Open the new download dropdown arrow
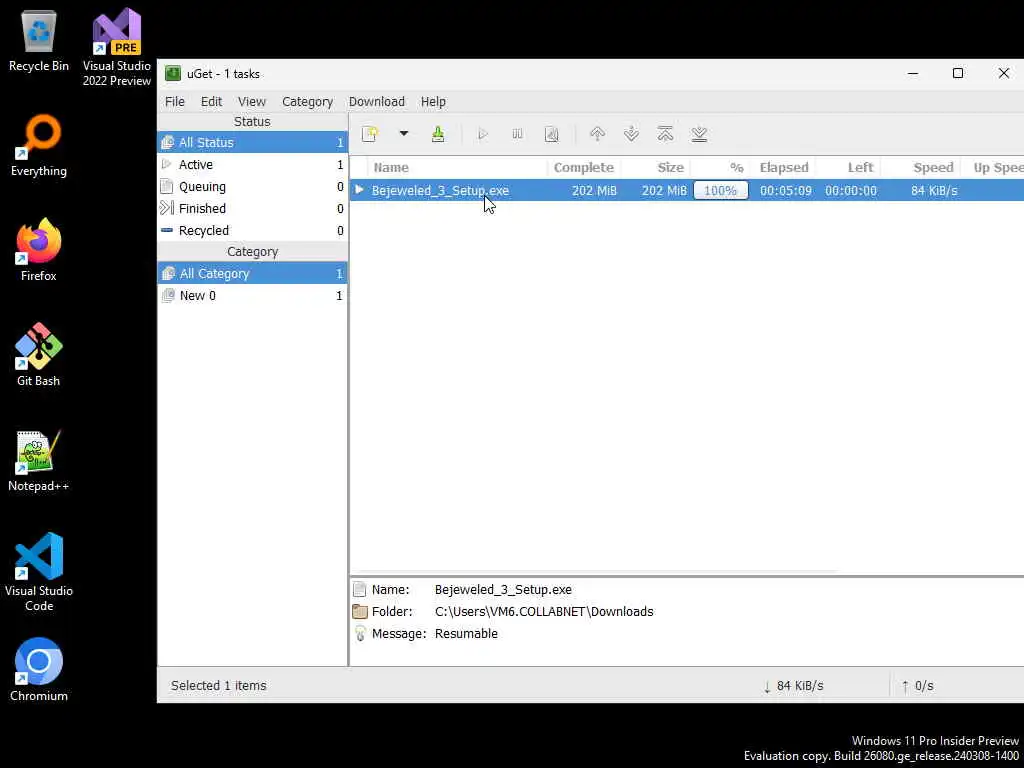This screenshot has width=1024, height=768. click(x=404, y=134)
